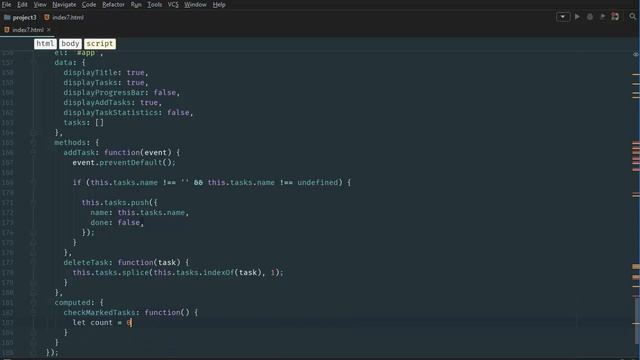Click the 'deleteTask' method name
Viewport: 640px width, 360px height.
[86, 262]
